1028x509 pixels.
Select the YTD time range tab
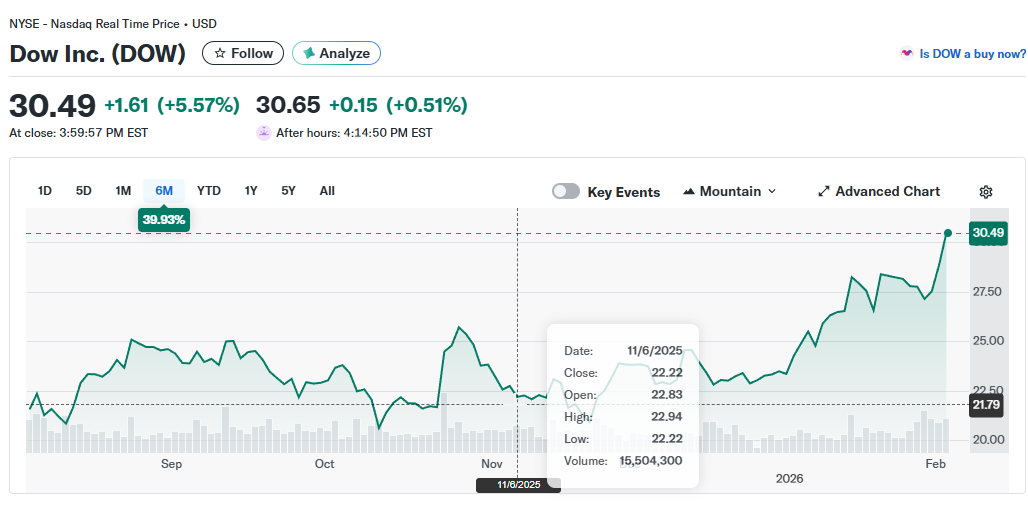[x=209, y=191]
